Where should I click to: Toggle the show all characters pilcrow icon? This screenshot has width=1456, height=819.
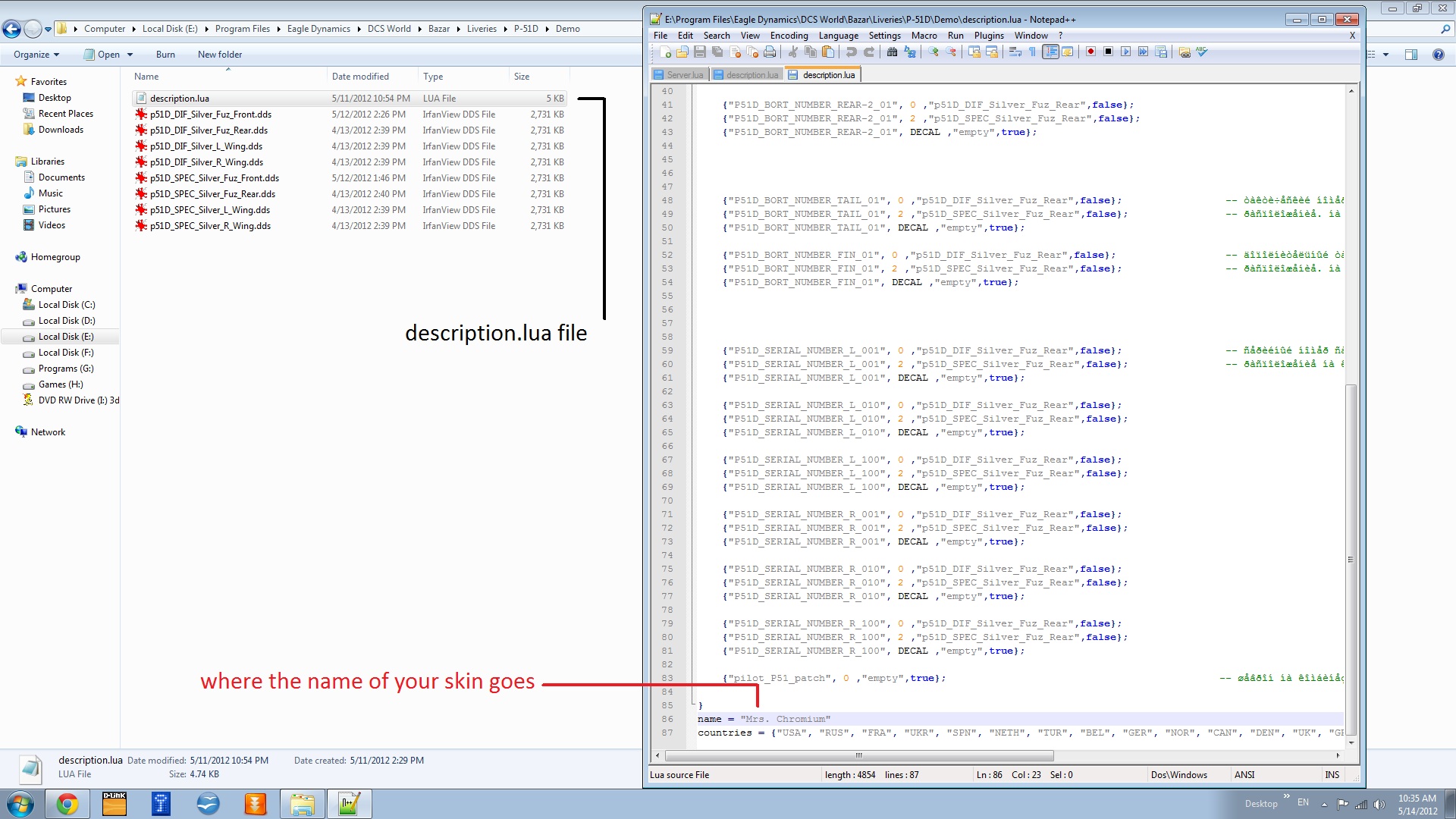pyautogui.click(x=1032, y=52)
